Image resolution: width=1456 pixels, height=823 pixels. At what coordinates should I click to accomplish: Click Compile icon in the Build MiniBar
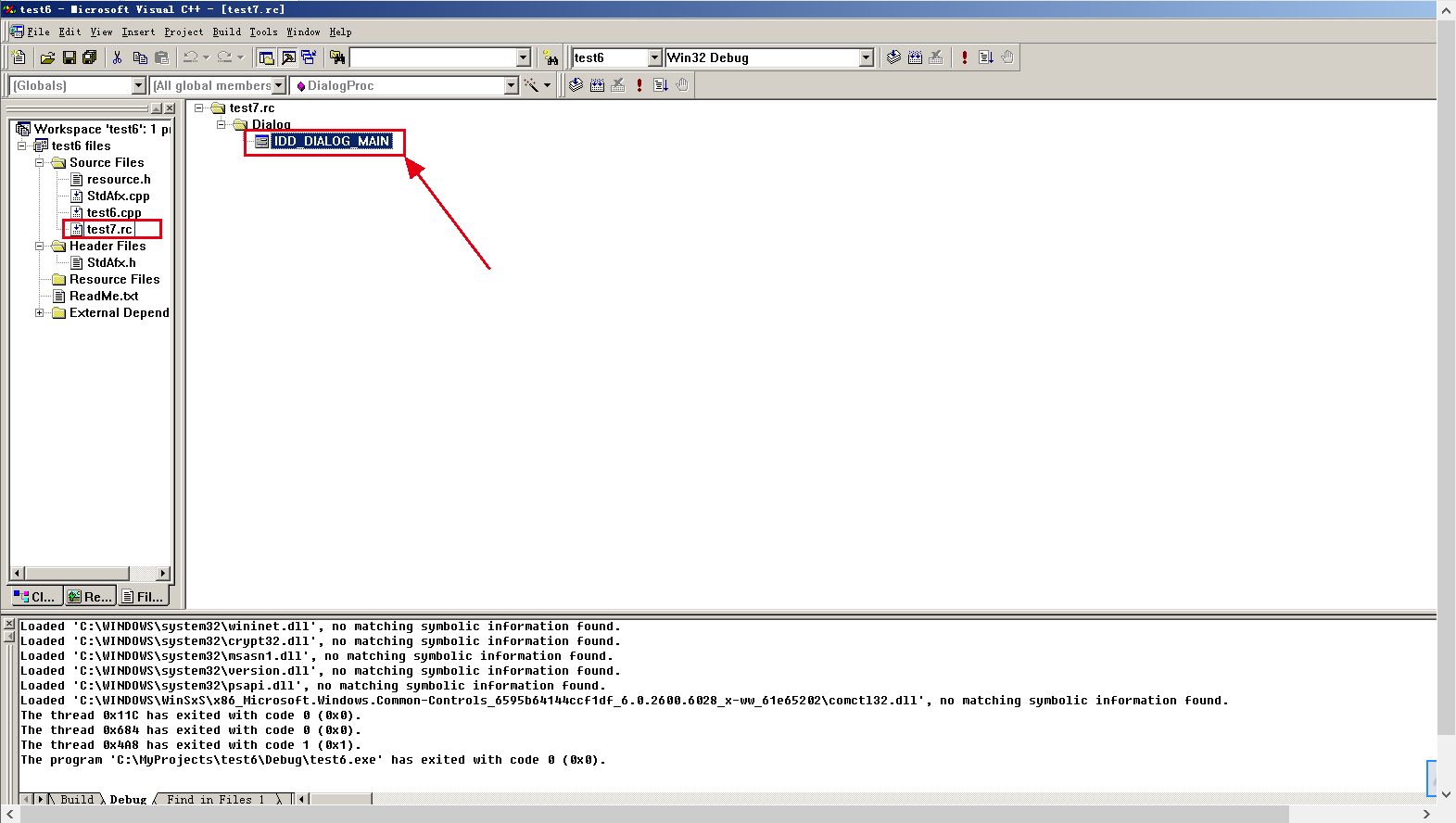tap(576, 85)
